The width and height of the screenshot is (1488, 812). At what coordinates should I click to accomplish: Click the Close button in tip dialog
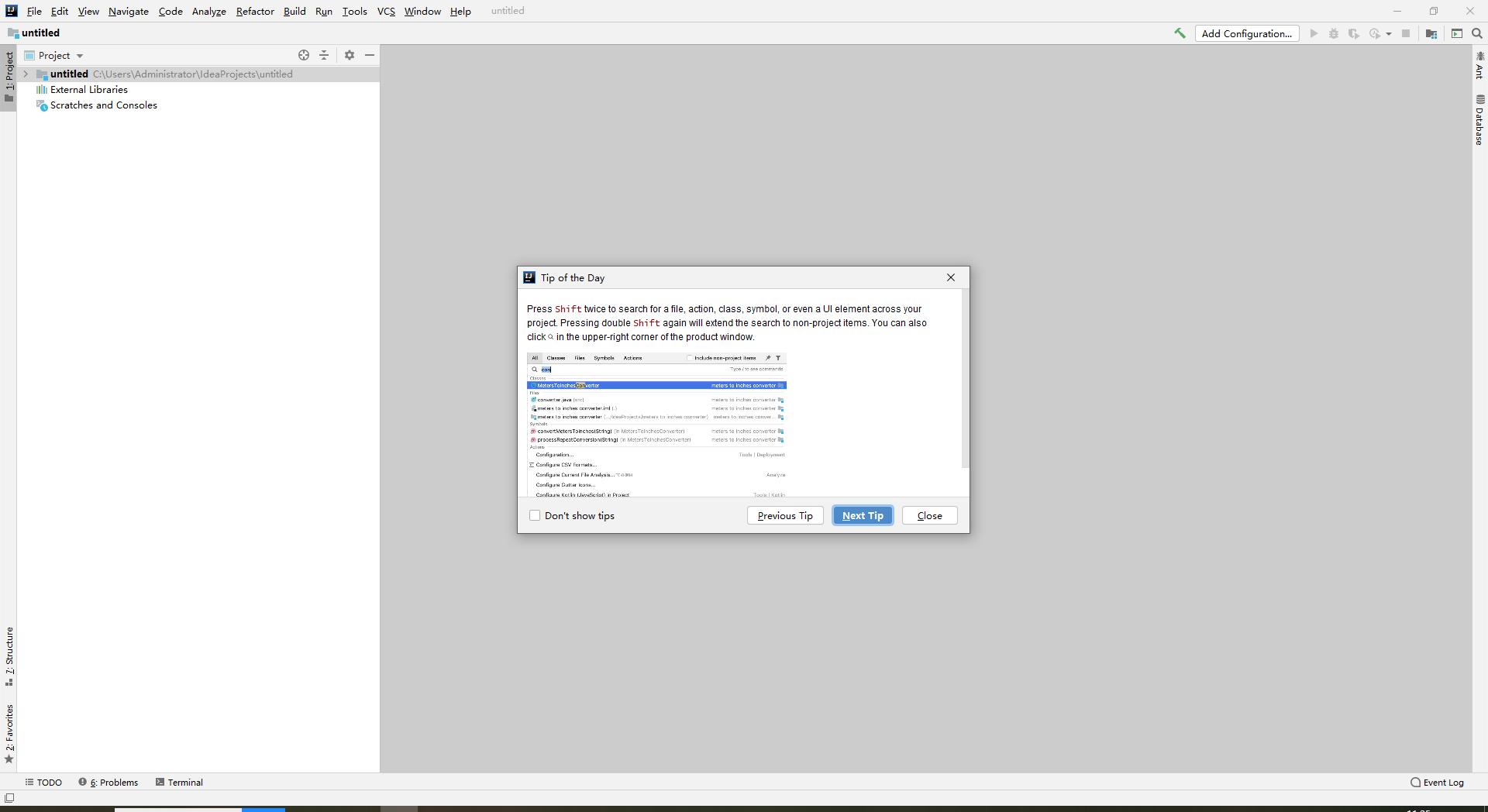929,515
